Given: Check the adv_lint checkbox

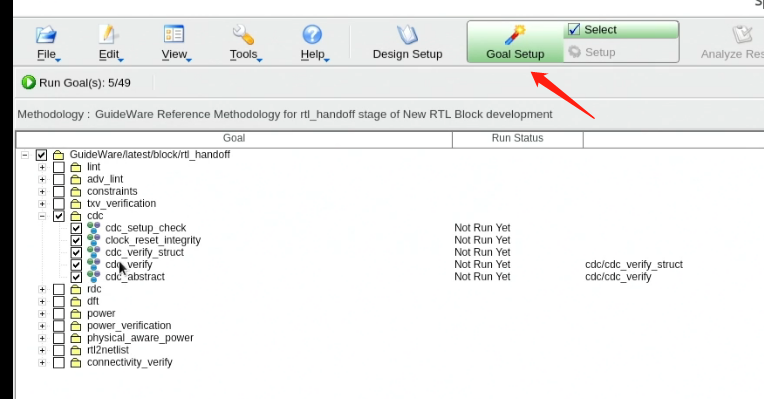Looking at the screenshot, I should 58,179.
